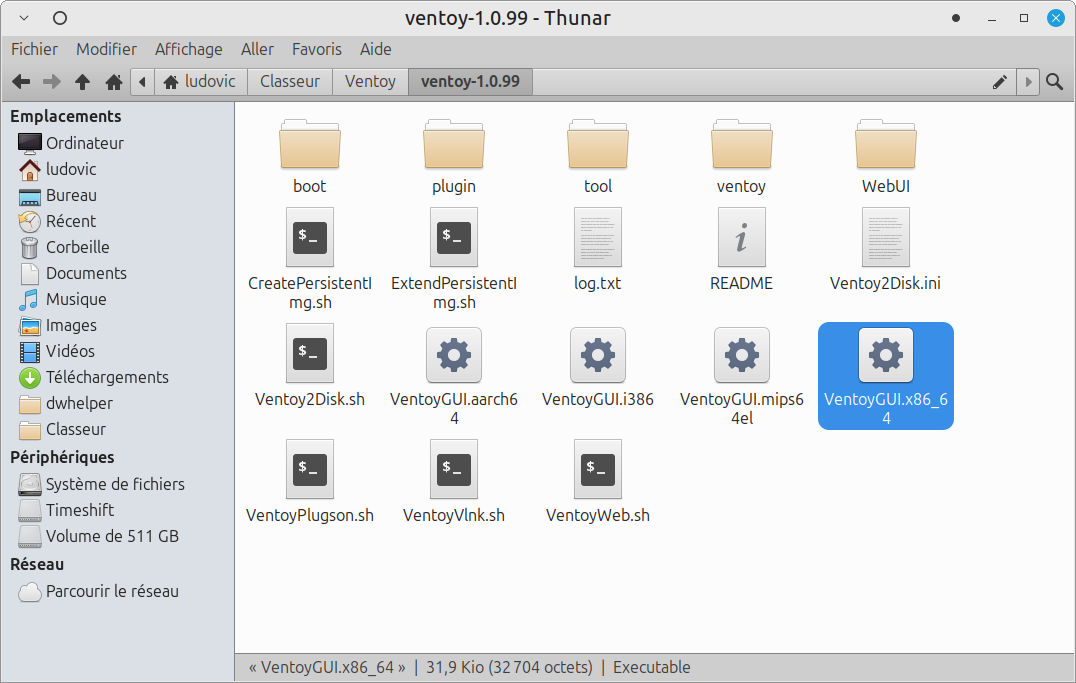Open the window menu chevron in title bar
Image resolution: width=1076 pixels, height=683 pixels.
tap(24, 18)
